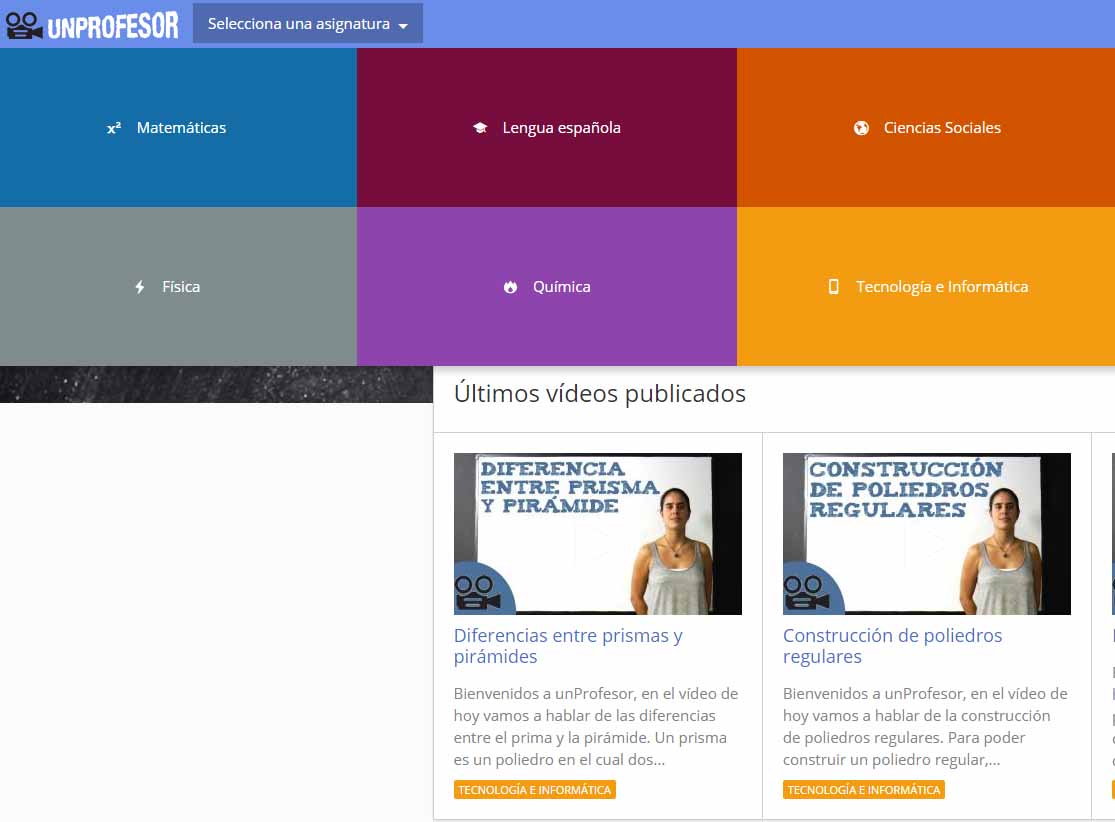Click the flame icon on Química
Image resolution: width=1115 pixels, height=822 pixels.
pyautogui.click(x=511, y=286)
